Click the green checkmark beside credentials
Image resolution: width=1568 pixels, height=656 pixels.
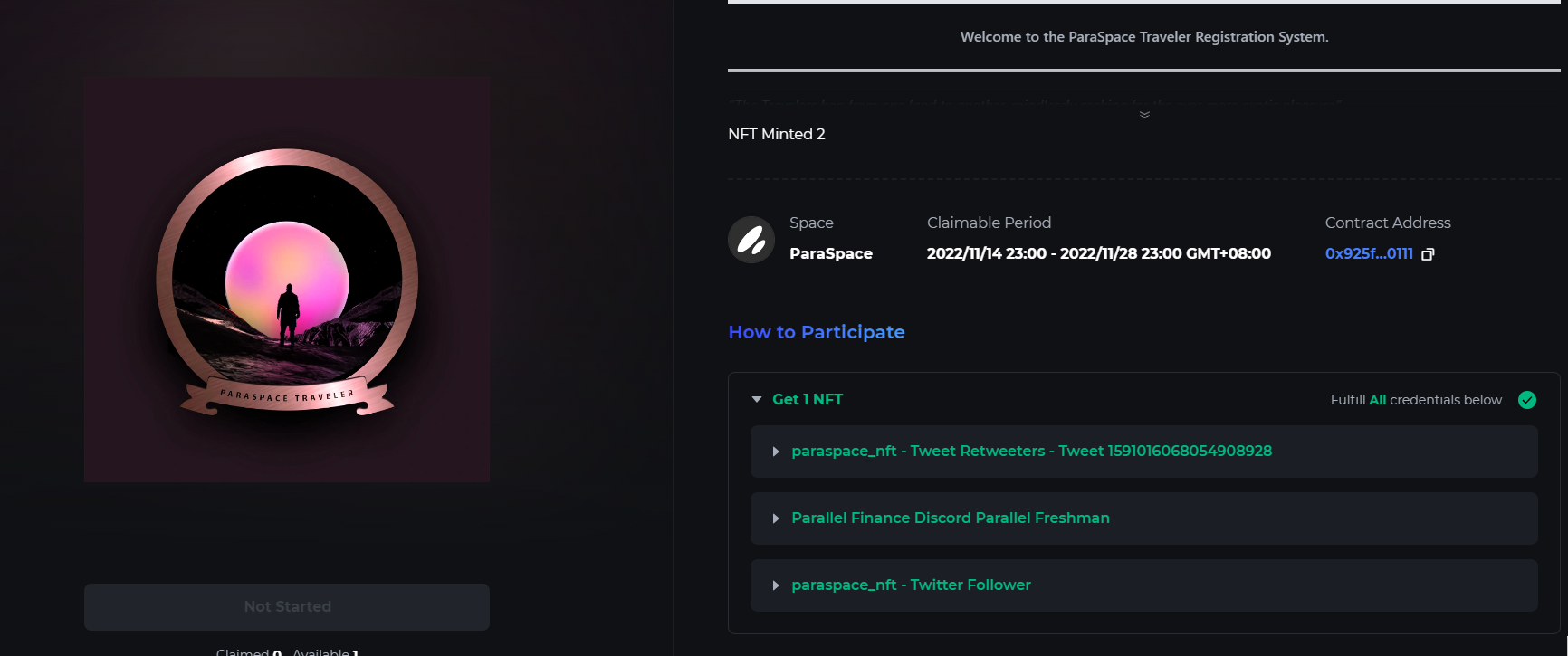pos(1527,400)
